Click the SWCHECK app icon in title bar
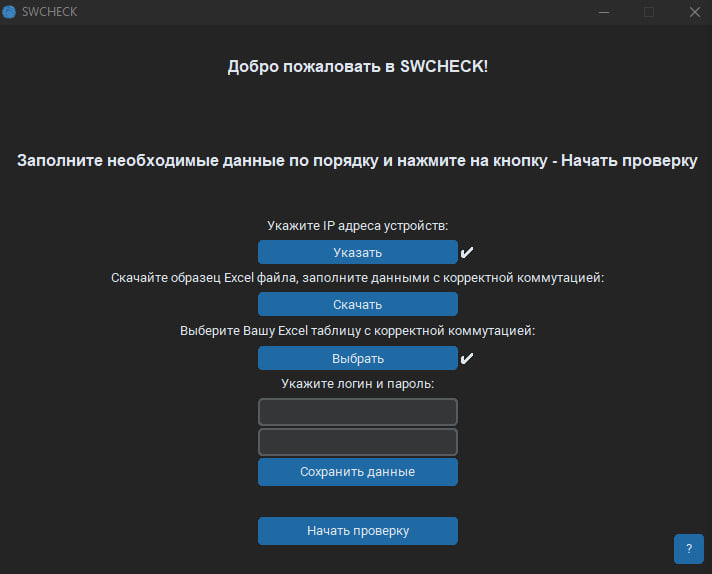712x574 pixels. coord(10,12)
